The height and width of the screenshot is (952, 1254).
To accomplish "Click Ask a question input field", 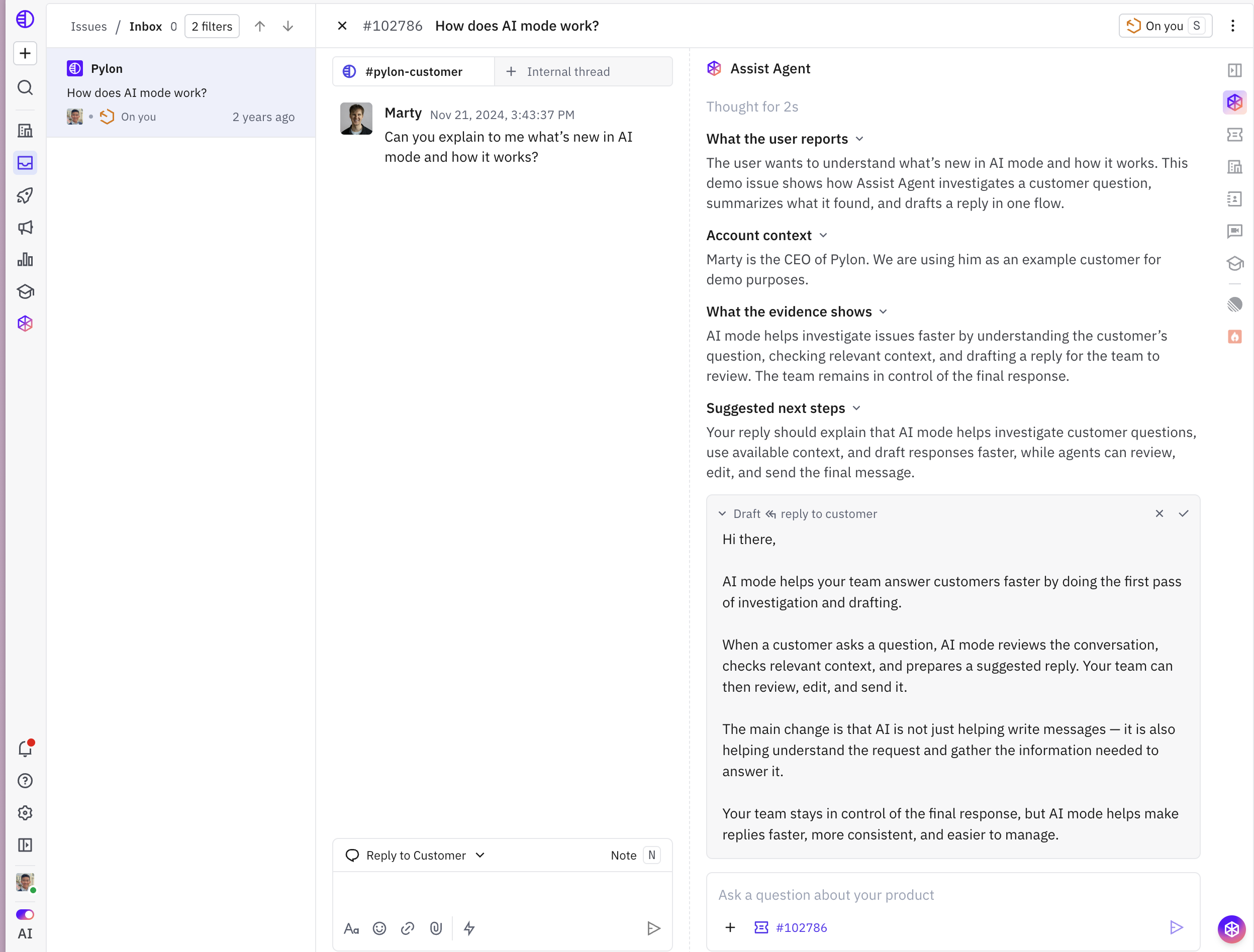I will pyautogui.click(x=952, y=895).
